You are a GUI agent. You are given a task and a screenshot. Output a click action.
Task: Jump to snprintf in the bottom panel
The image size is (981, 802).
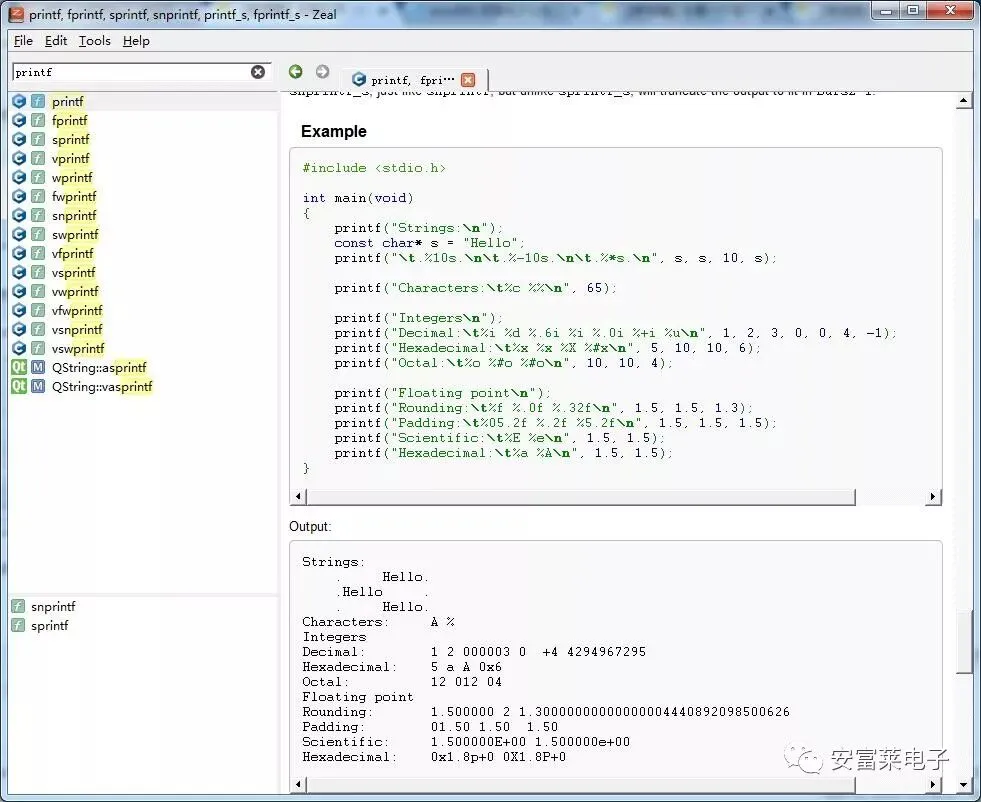coord(53,606)
